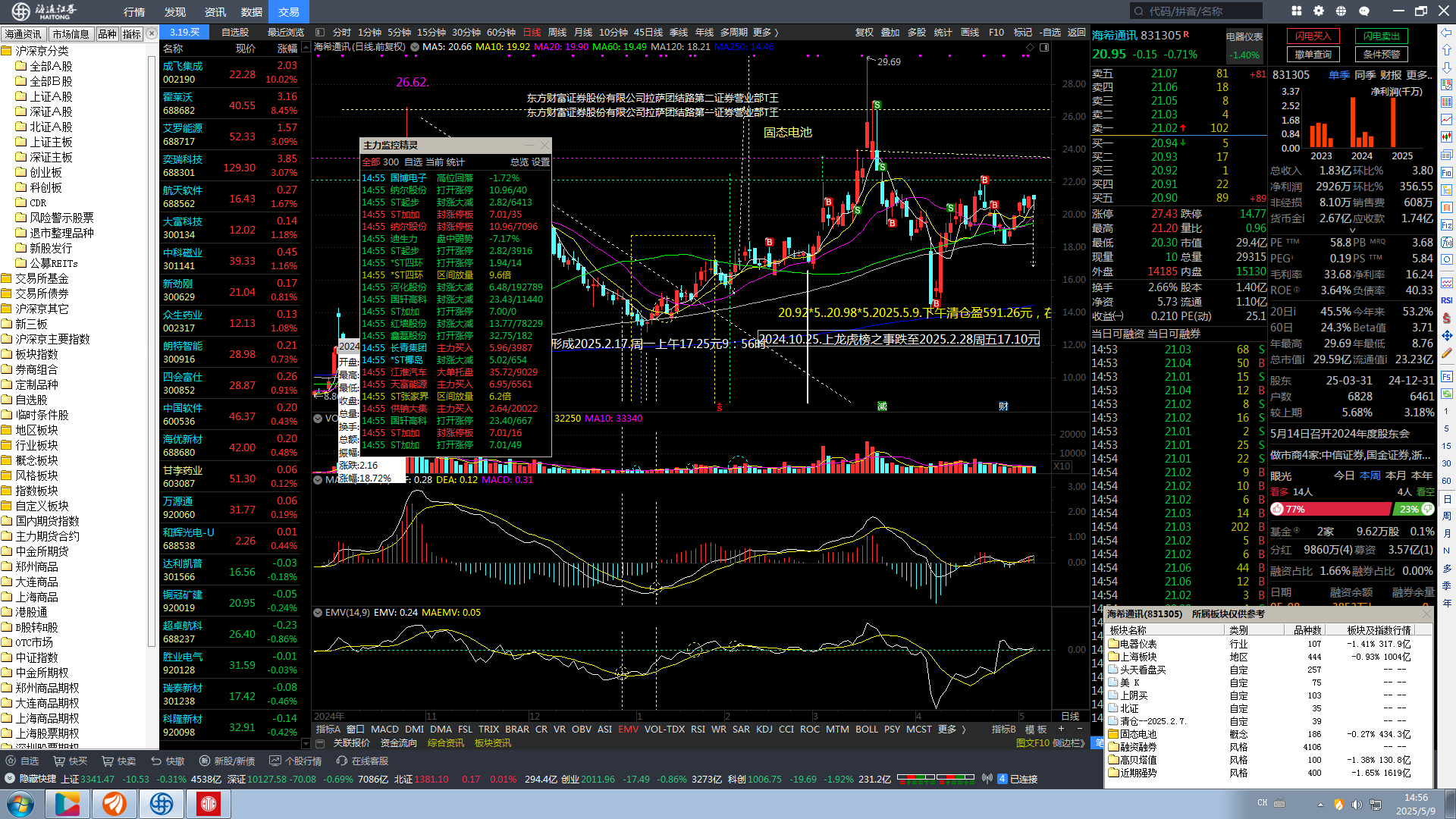
Task: Open 个股行情 chart icon in bottom toolbar
Action: coord(276,761)
